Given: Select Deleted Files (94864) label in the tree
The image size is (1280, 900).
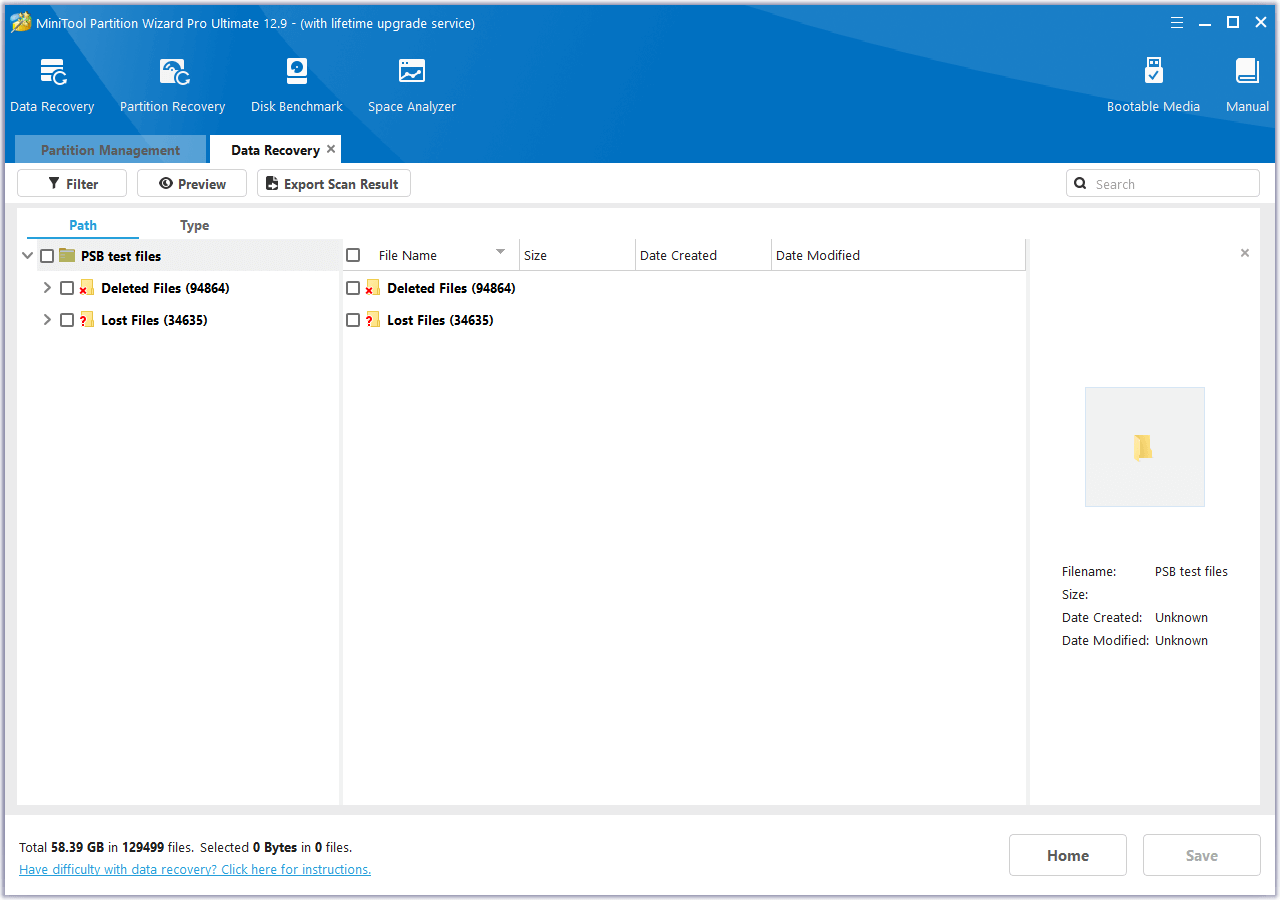Looking at the screenshot, I should pos(165,288).
